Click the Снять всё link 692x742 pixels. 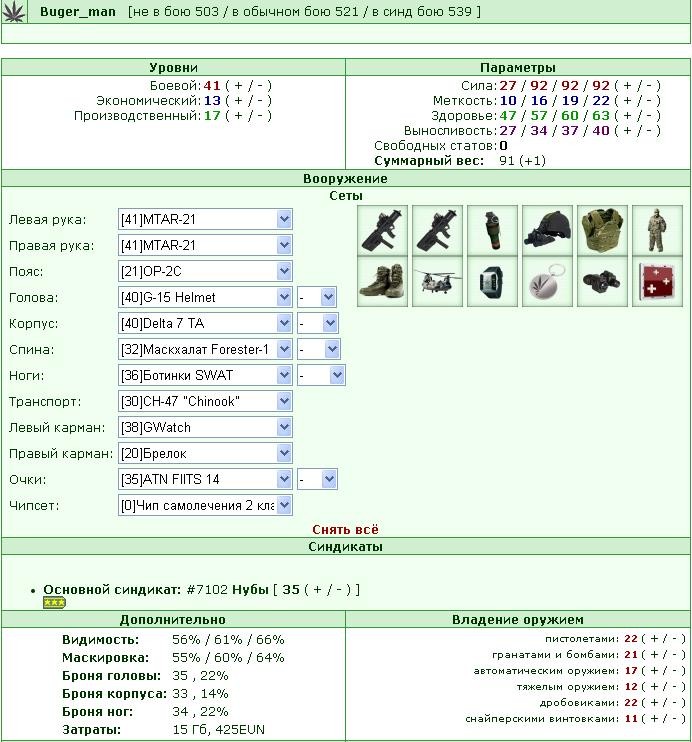point(345,530)
